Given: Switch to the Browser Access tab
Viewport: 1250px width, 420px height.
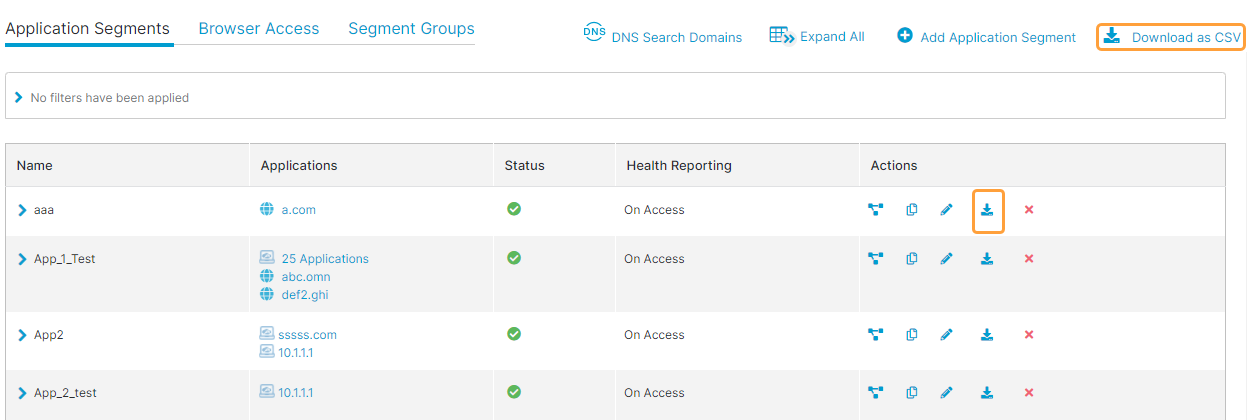Looking at the screenshot, I should point(258,29).
